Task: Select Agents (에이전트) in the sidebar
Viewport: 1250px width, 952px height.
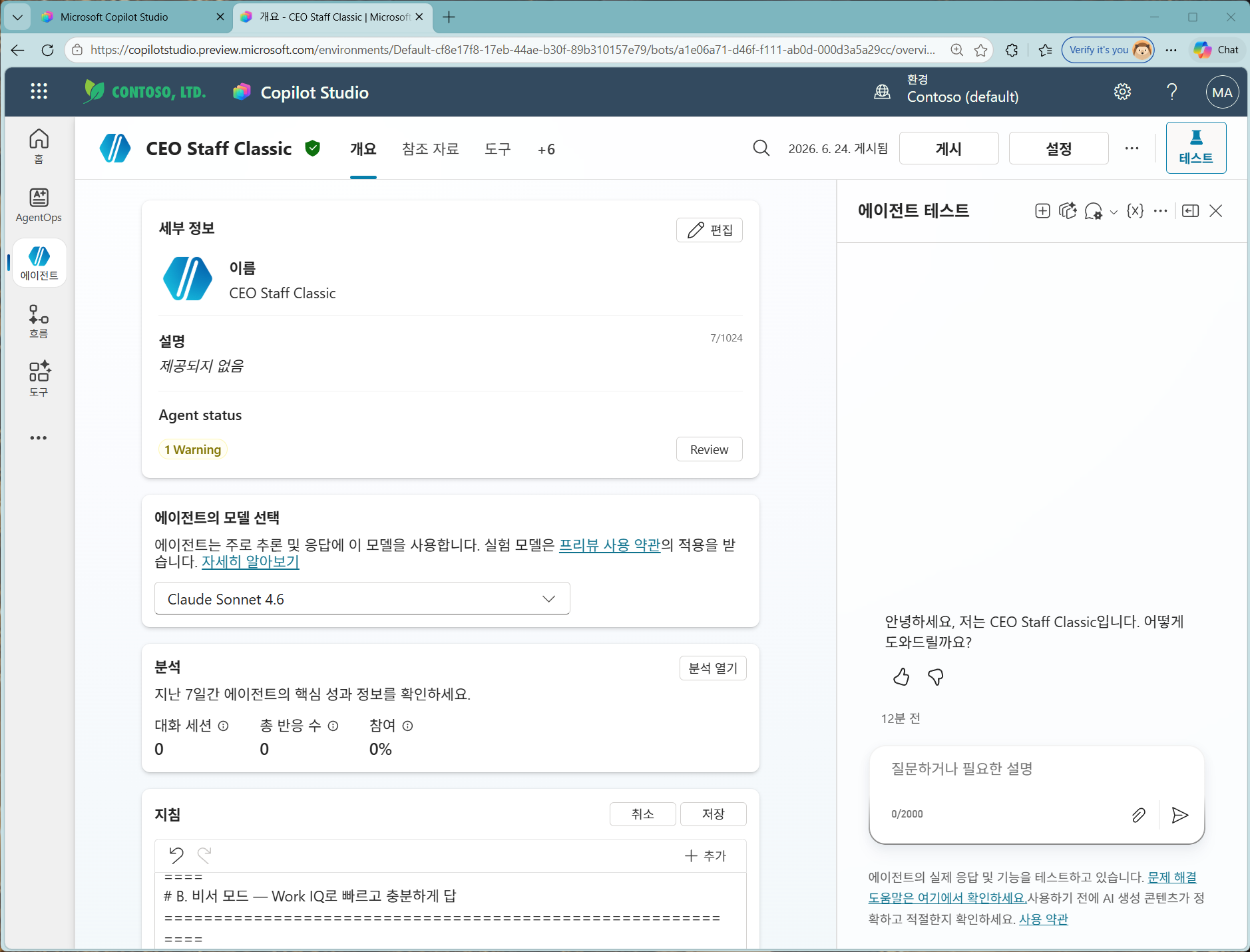Action: pos(39,263)
